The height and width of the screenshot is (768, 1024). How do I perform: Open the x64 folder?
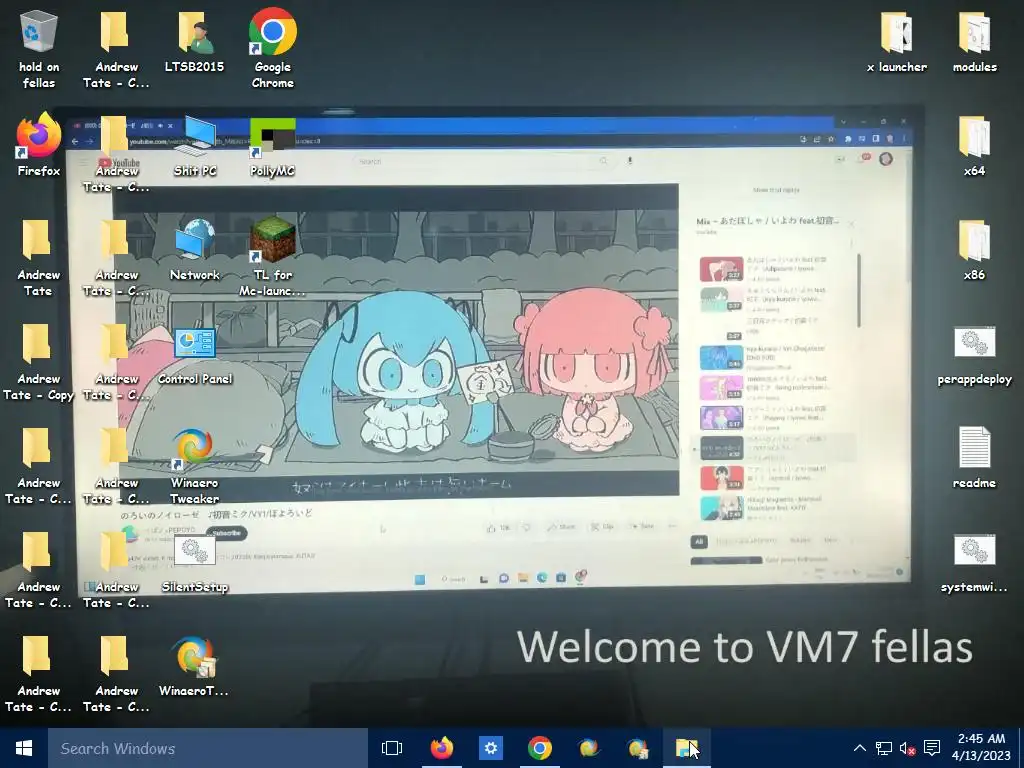[x=974, y=145]
